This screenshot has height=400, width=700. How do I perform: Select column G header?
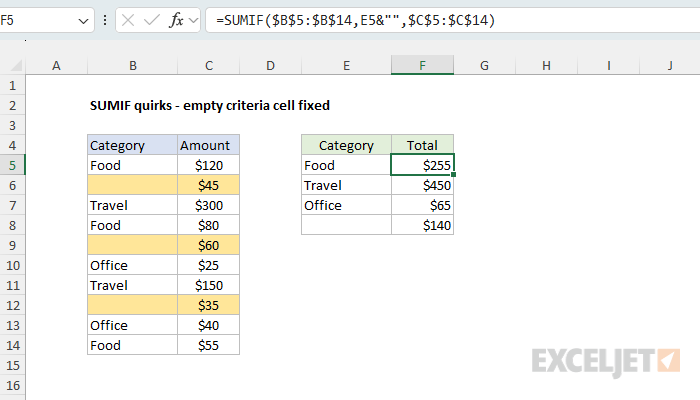click(x=484, y=66)
